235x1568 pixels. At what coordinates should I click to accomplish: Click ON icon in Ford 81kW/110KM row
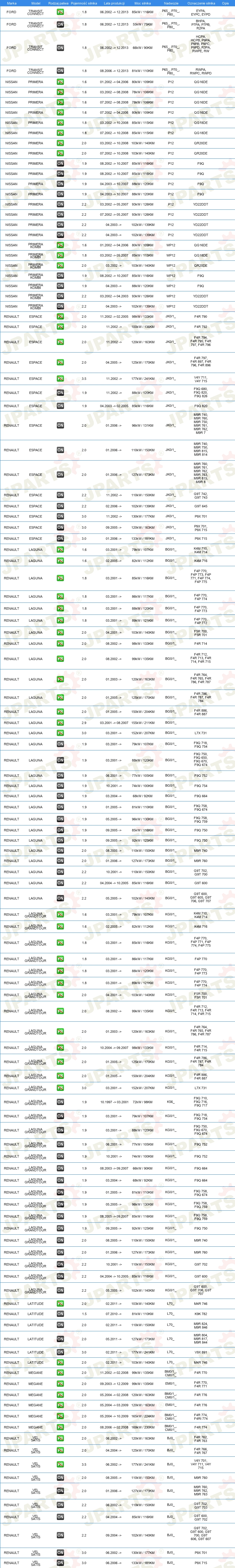[60, 71]
